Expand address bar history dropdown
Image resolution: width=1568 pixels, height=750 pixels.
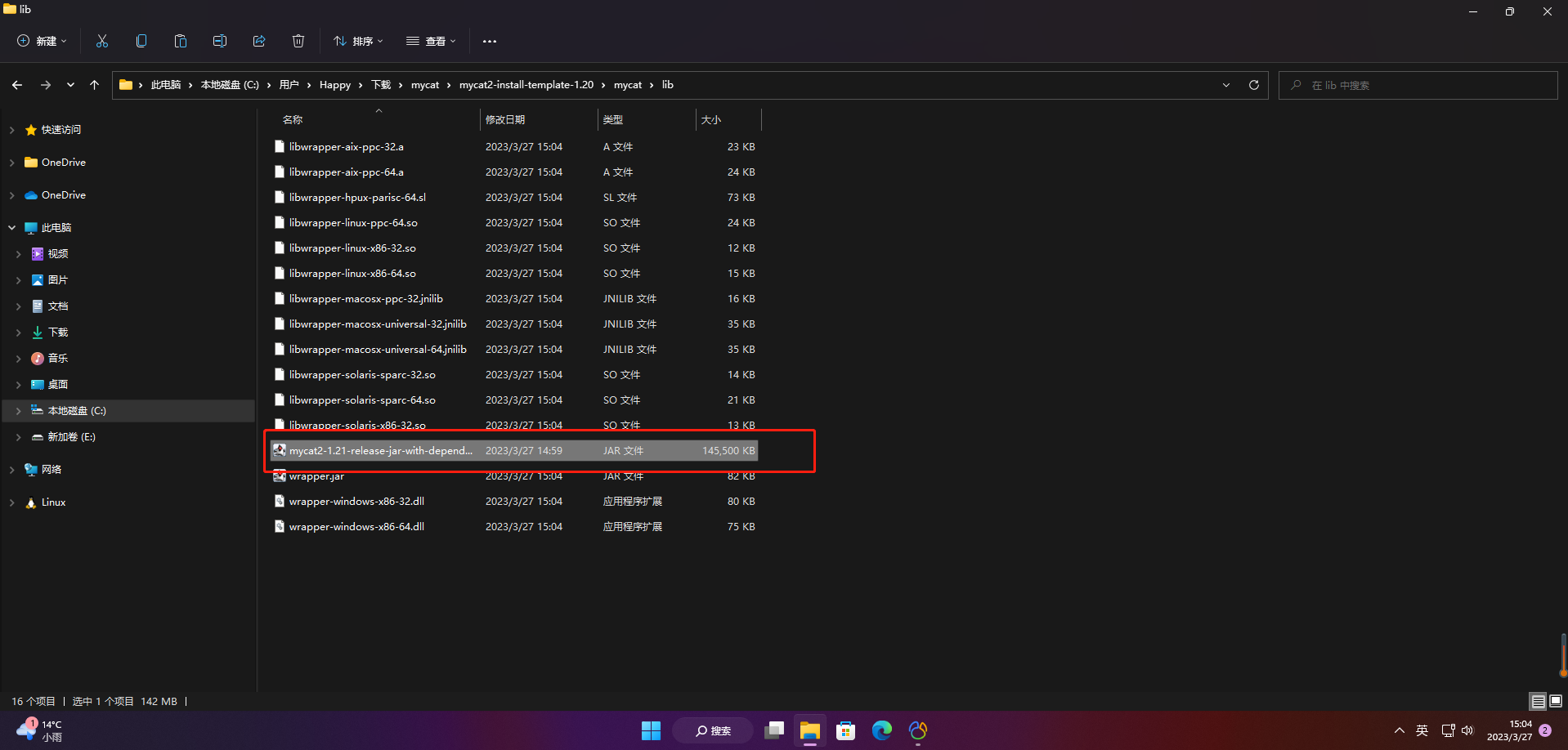1226,85
